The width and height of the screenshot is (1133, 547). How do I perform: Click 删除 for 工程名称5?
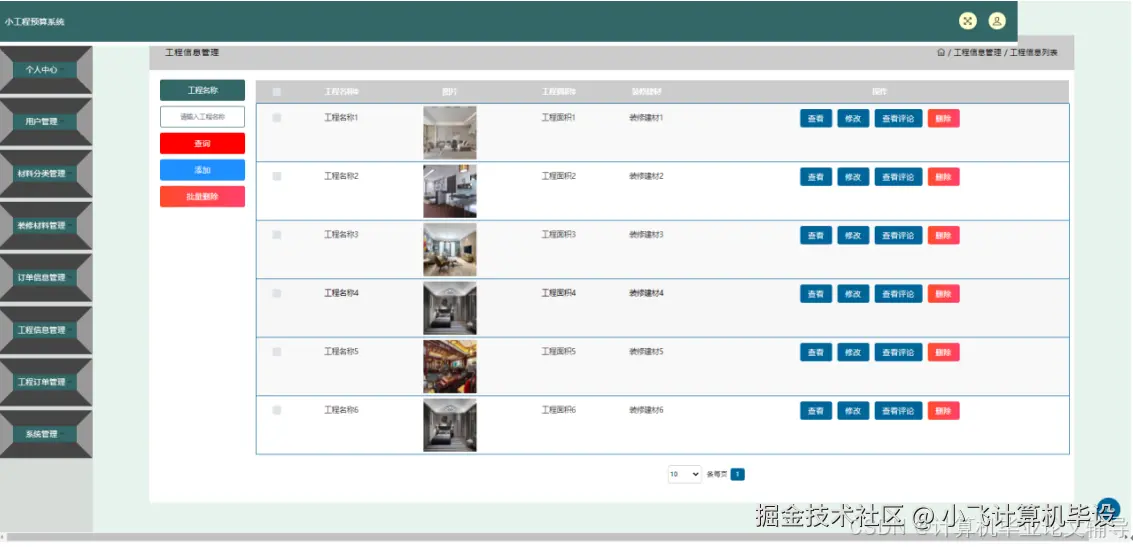tap(944, 353)
